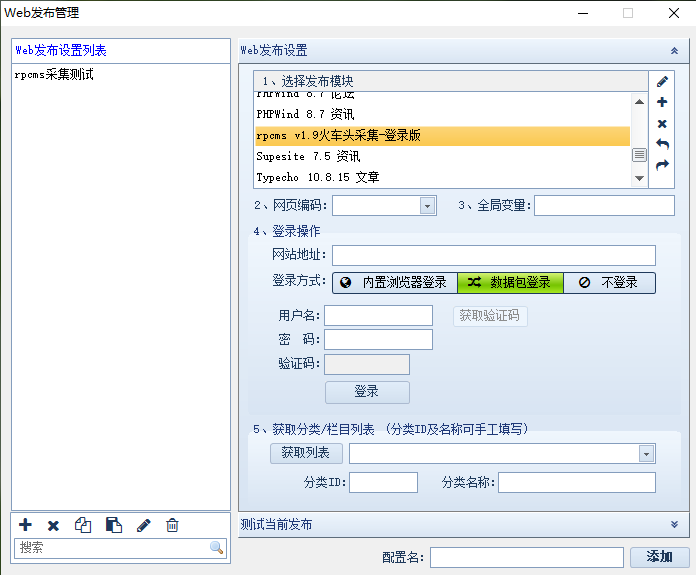
Task: Click the add module plus icon
Action: (662, 102)
